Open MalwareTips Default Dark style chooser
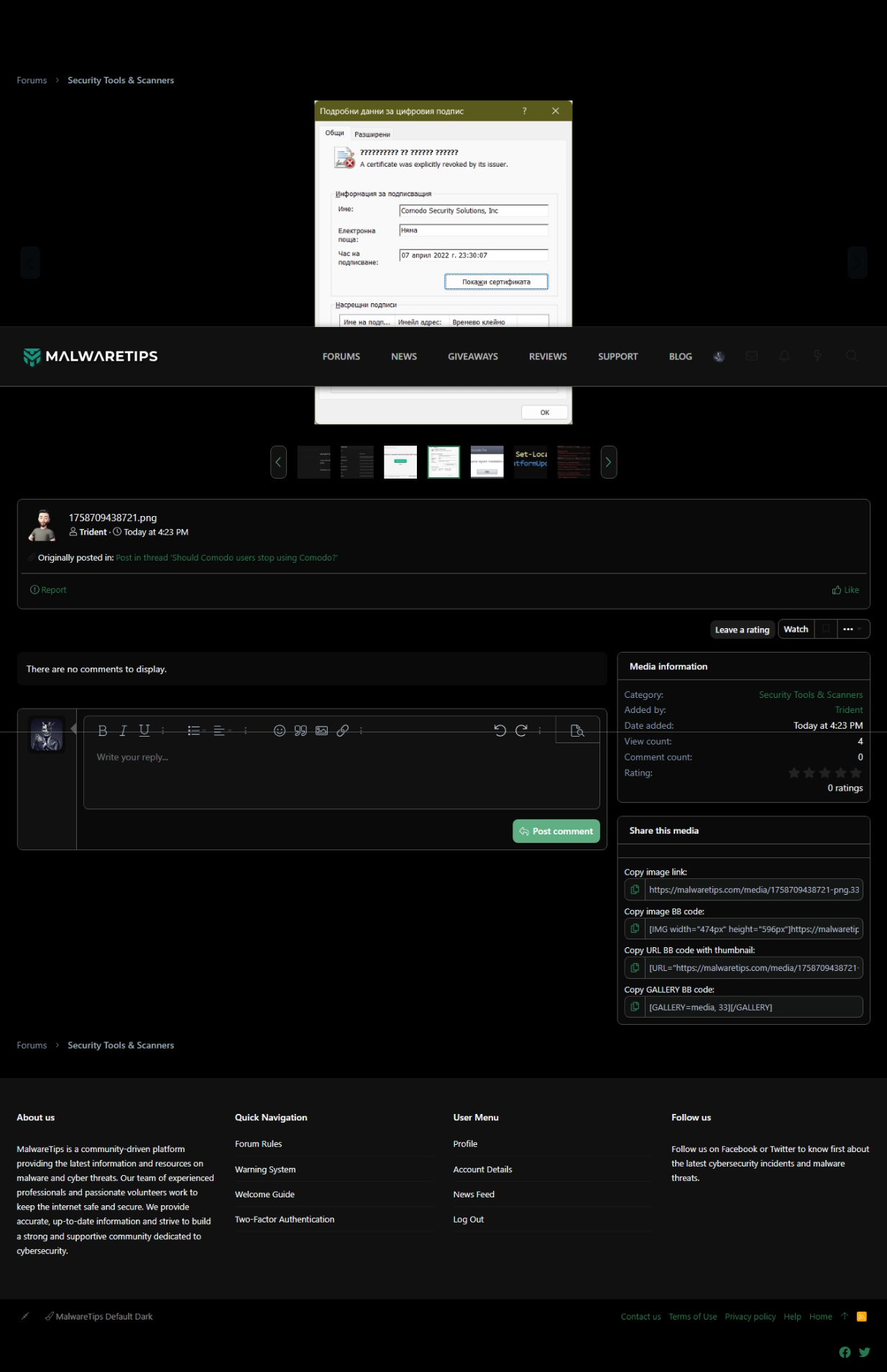 pyautogui.click(x=99, y=1317)
